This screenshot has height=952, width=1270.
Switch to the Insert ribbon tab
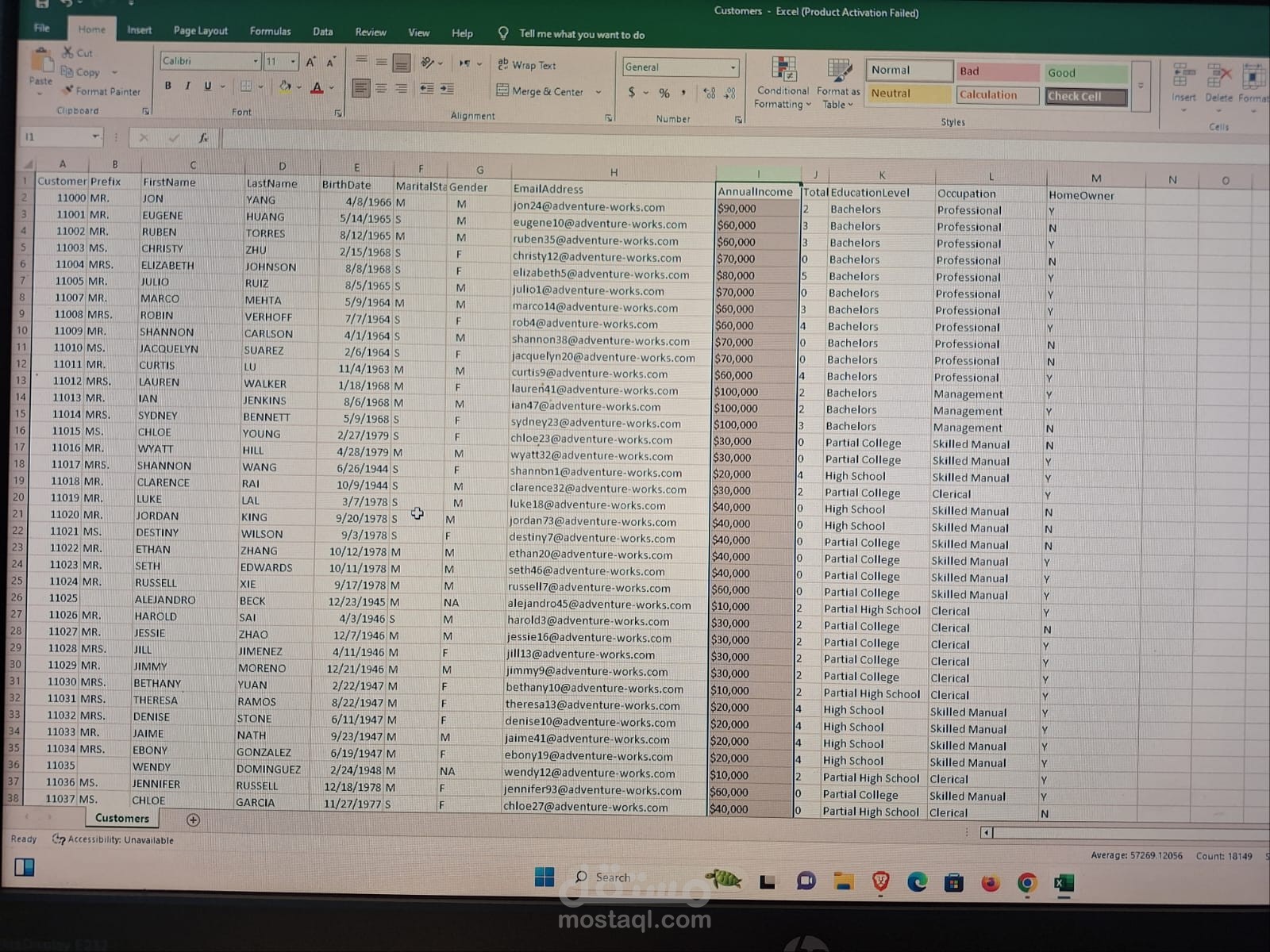(x=139, y=30)
